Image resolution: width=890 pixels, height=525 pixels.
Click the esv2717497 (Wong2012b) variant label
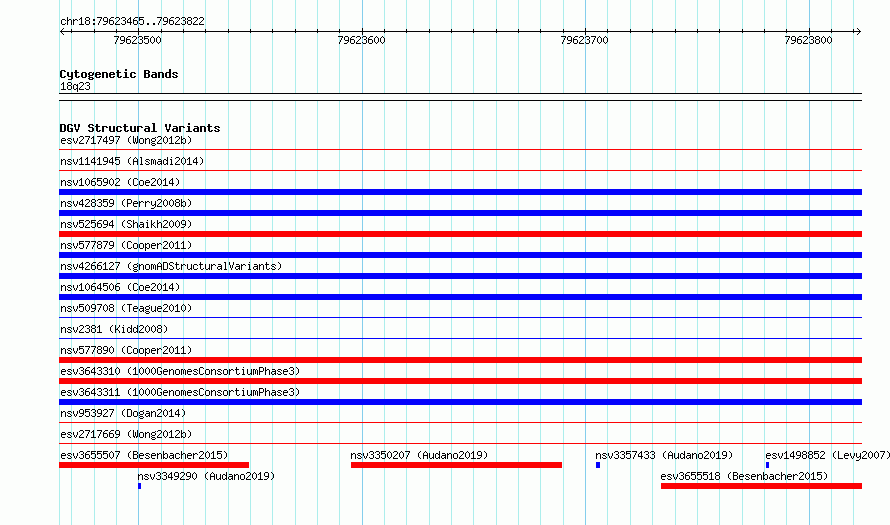[126, 140]
